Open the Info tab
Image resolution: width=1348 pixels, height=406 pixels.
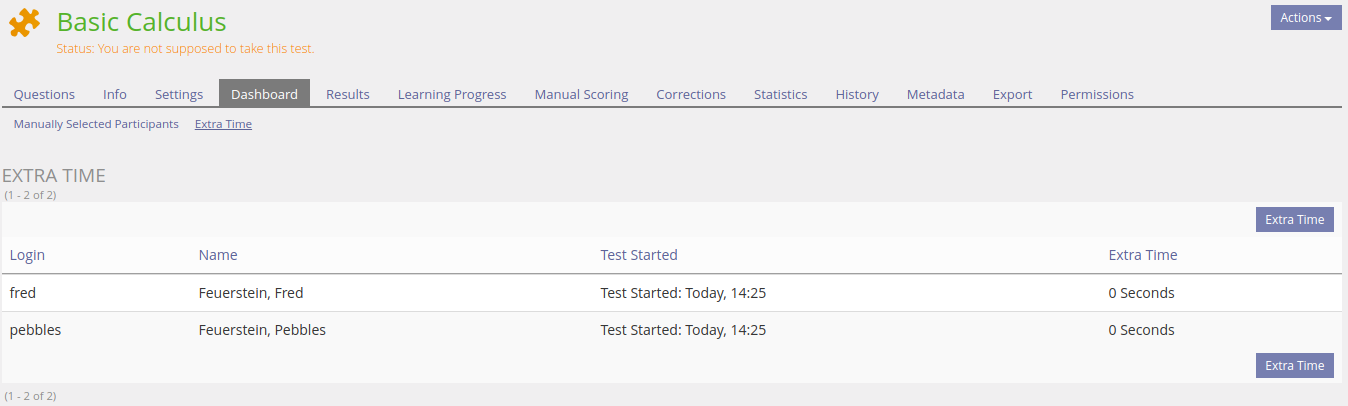(115, 94)
